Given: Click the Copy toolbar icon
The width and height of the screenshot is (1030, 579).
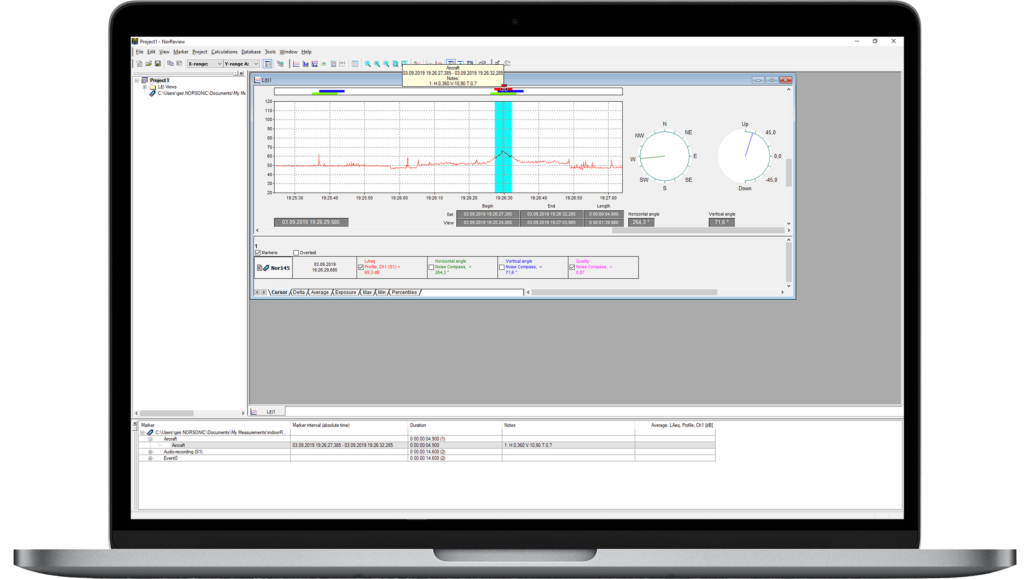Looking at the screenshot, I should (x=170, y=64).
